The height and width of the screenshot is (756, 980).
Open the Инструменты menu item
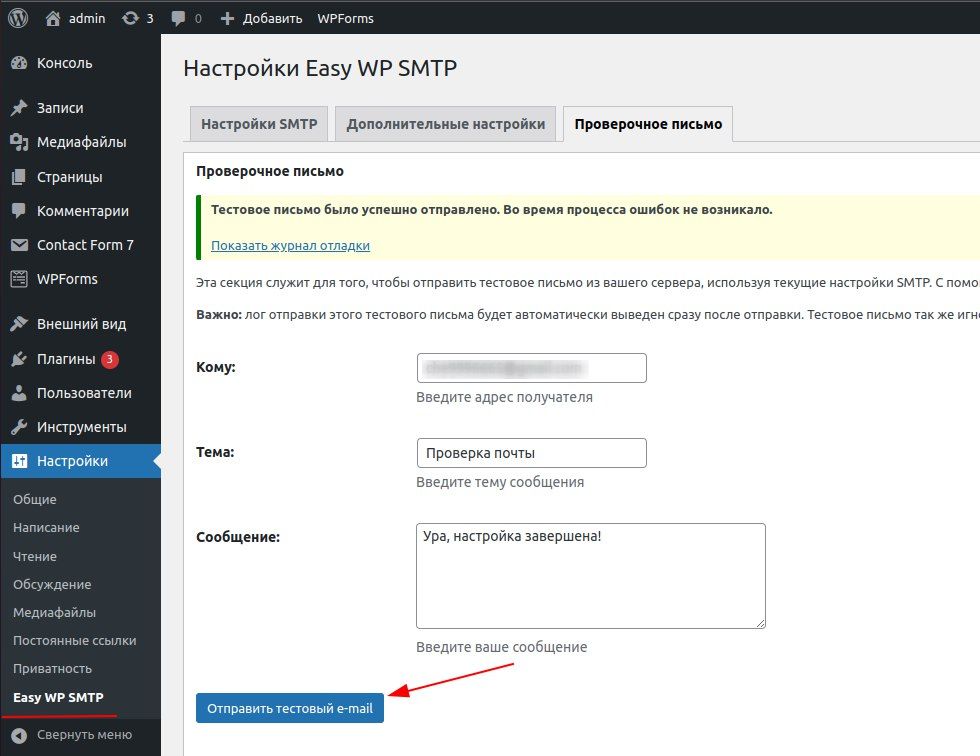(x=81, y=427)
